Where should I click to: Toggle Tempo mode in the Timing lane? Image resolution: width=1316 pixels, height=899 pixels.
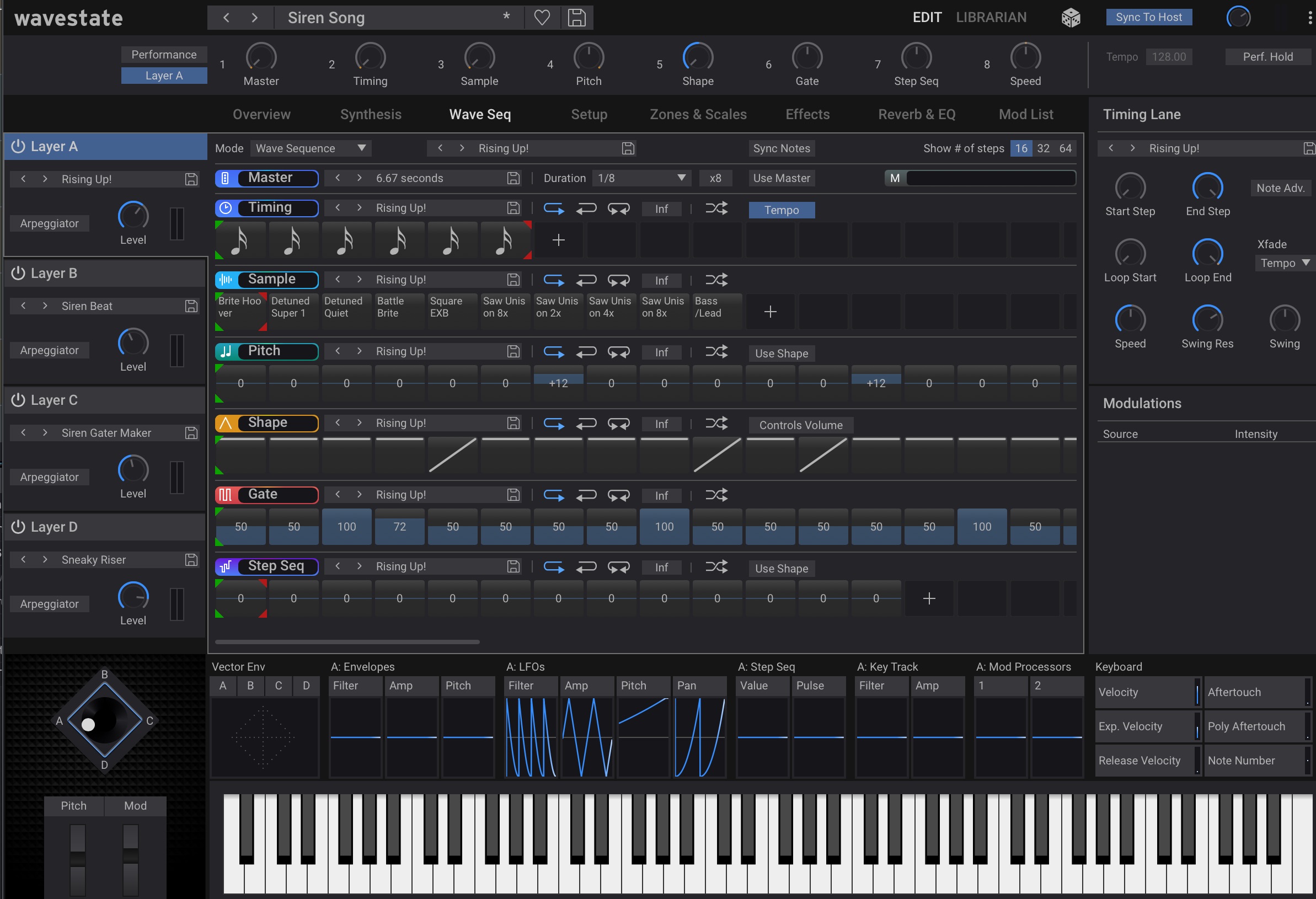(x=782, y=210)
